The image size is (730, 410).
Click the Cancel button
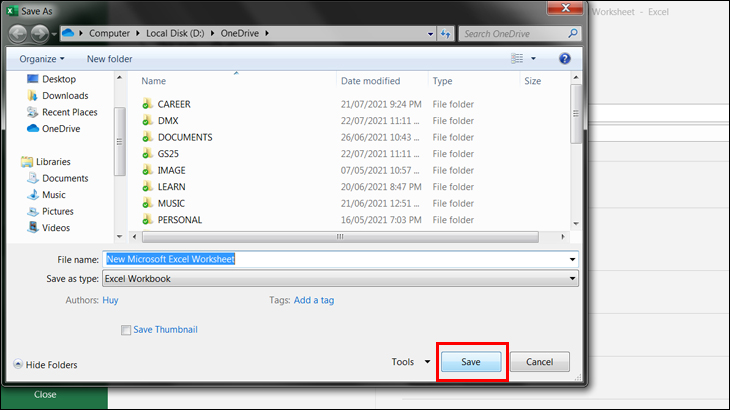(540, 362)
